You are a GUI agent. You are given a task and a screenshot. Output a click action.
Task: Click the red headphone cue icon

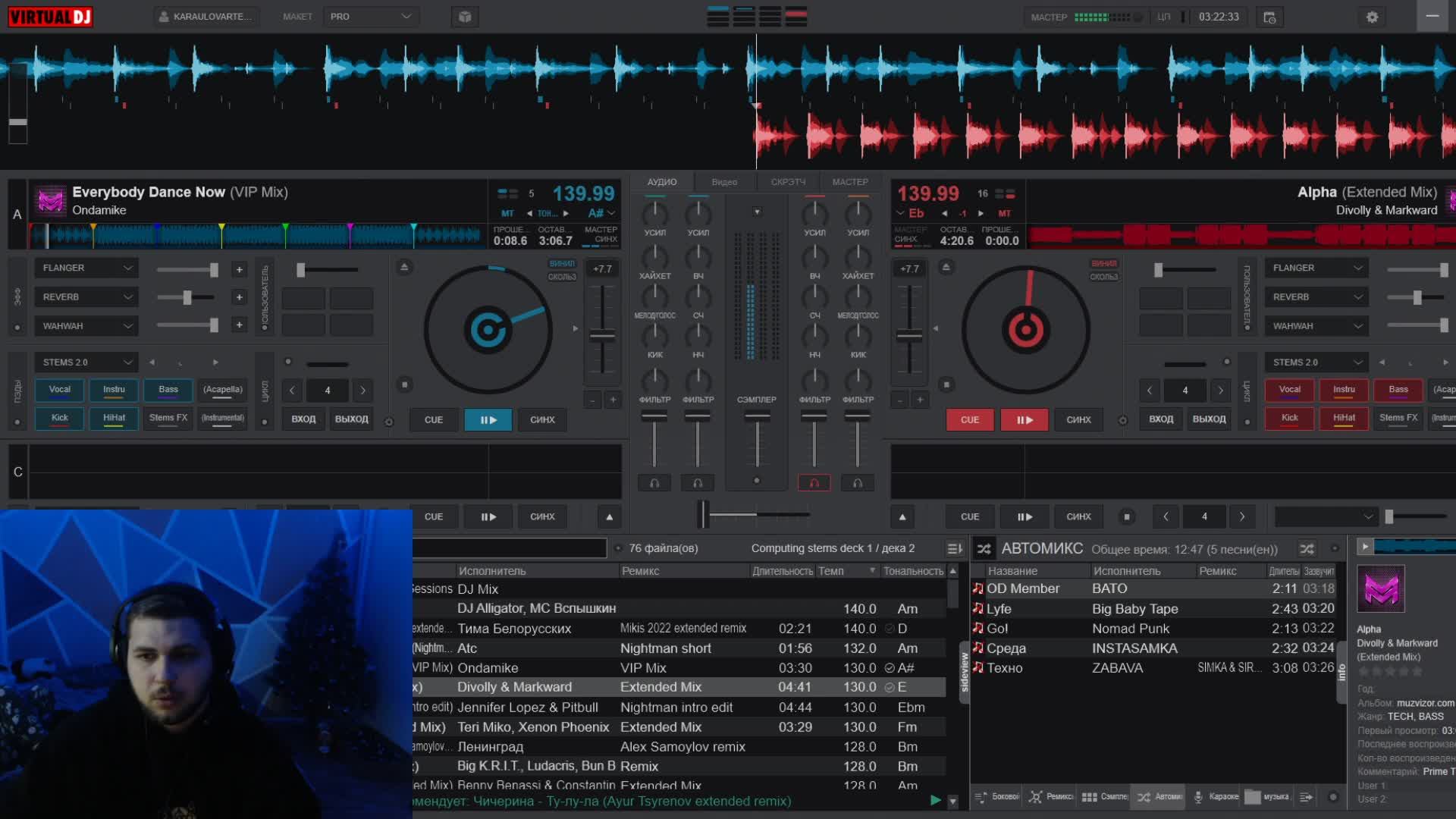pos(814,483)
